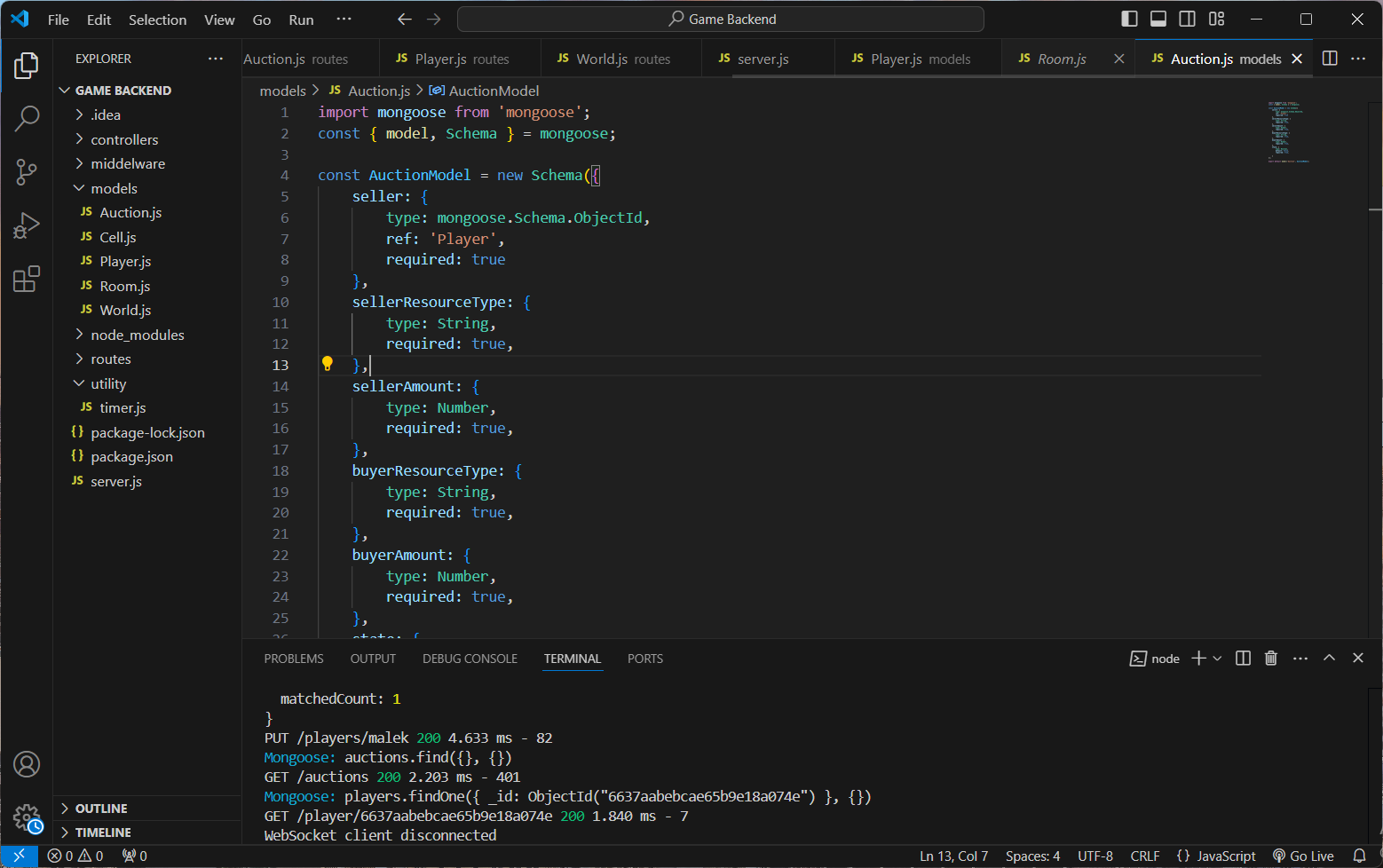Open the new terminal launch profile dropdown
Image resolution: width=1383 pixels, height=868 pixels.
1217,658
